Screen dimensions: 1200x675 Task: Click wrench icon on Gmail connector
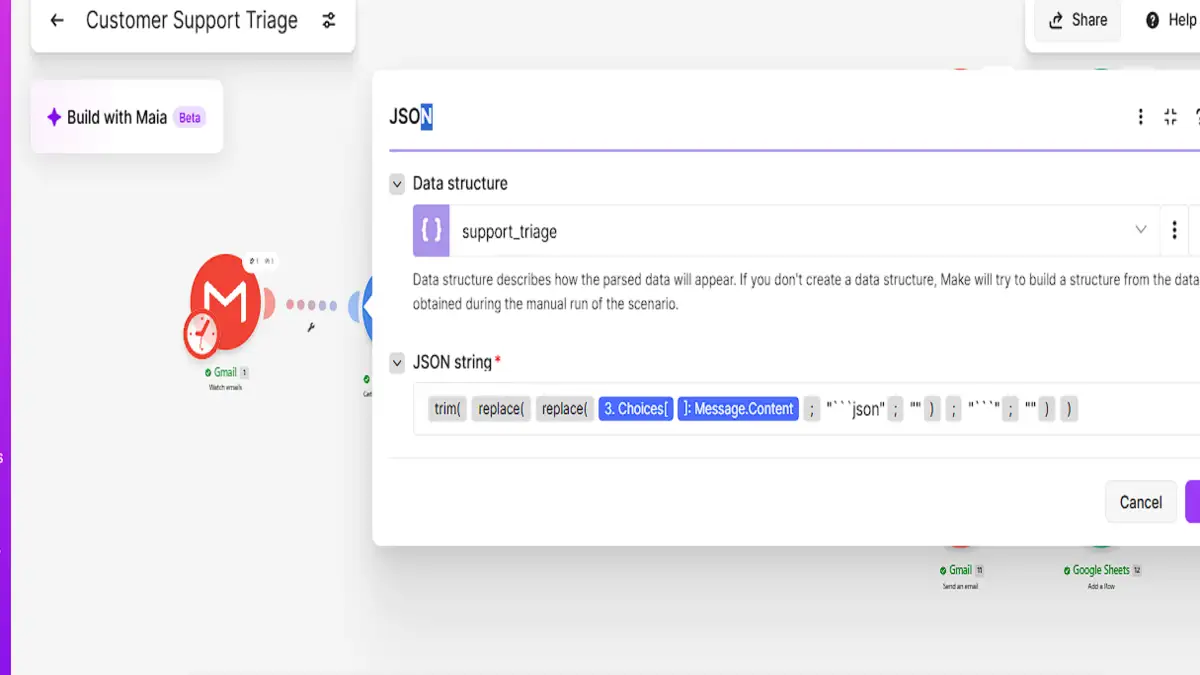(311, 326)
